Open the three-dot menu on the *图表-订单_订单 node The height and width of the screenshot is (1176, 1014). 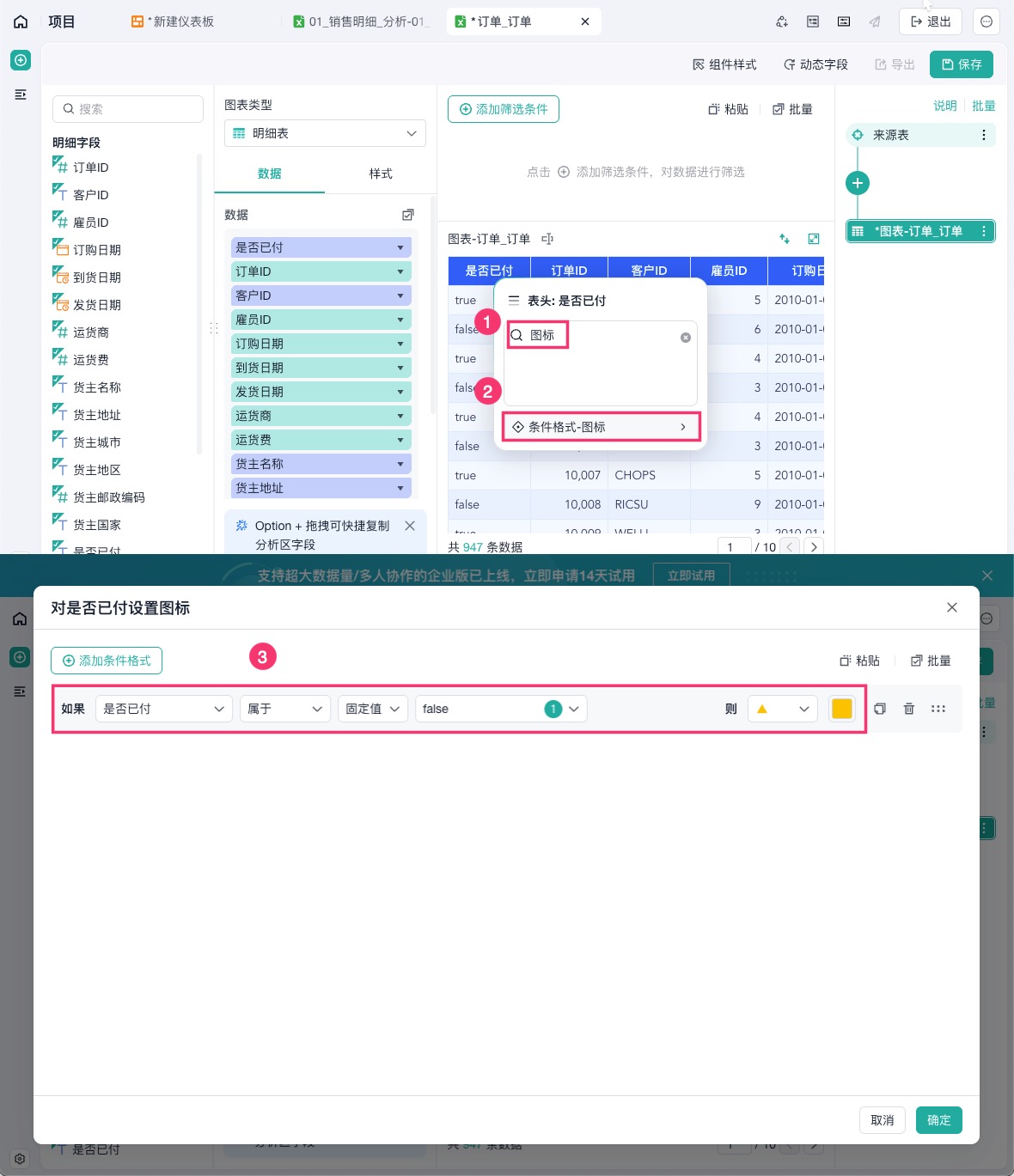(x=984, y=231)
